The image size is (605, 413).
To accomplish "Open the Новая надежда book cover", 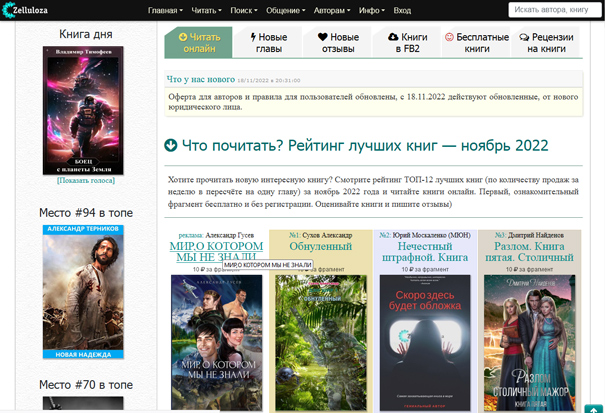I will pos(83,291).
